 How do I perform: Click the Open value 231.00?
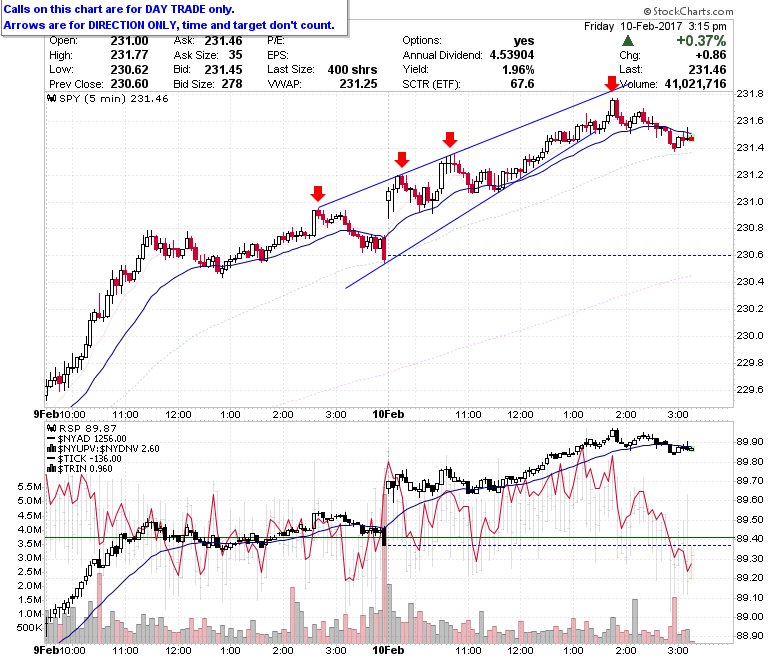[129, 41]
